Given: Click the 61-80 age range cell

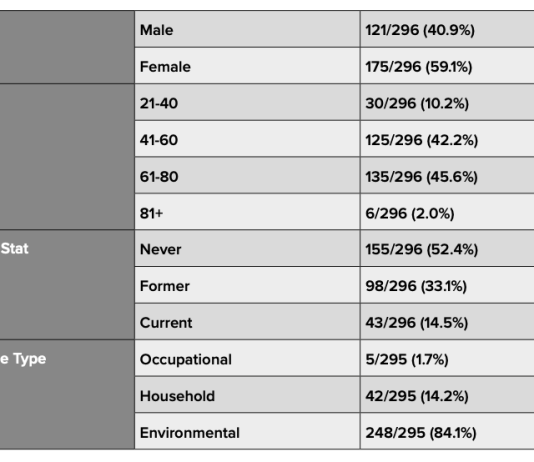Looking at the screenshot, I should [247, 176].
